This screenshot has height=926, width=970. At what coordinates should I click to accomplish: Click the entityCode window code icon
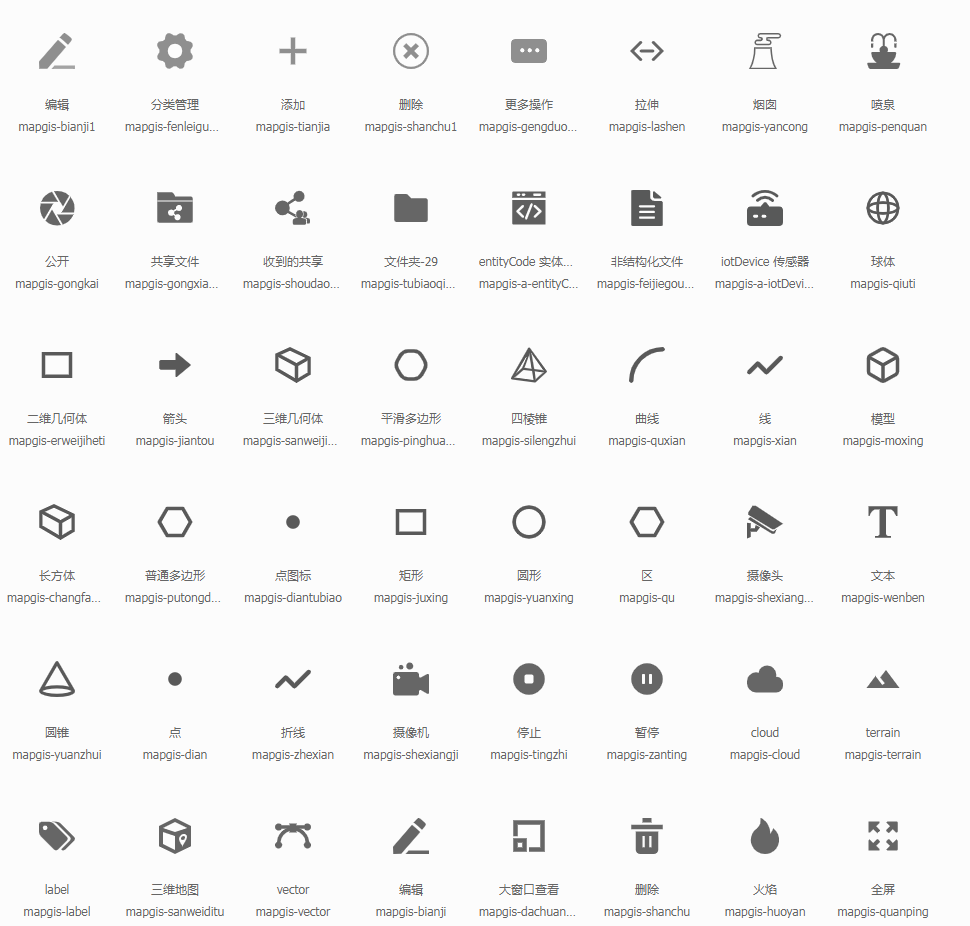pos(529,208)
